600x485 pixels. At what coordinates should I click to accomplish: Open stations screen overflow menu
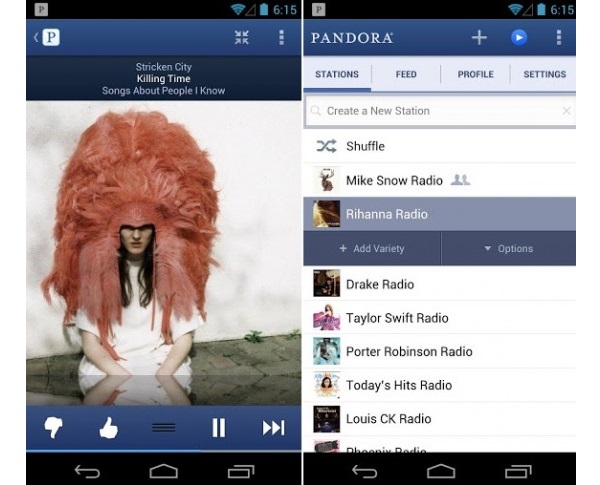559,38
